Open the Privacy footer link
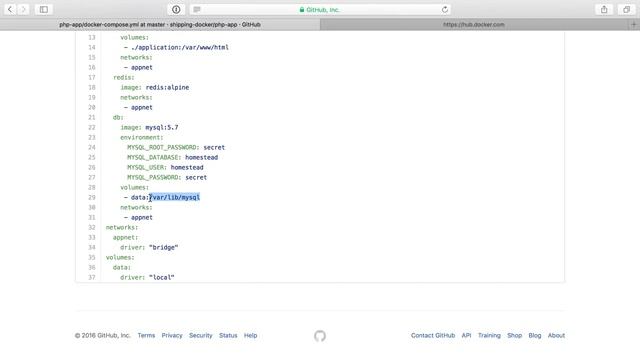 pyautogui.click(x=172, y=336)
